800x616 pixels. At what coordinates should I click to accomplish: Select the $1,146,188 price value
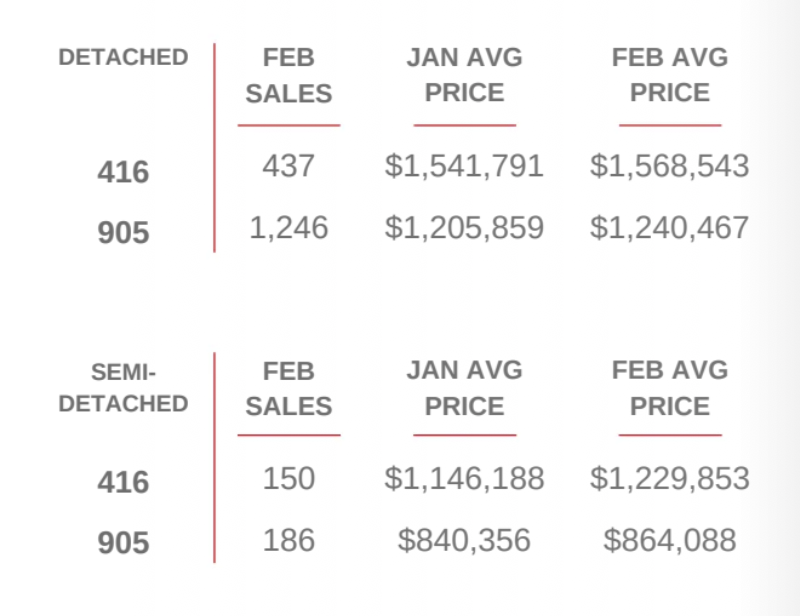click(464, 478)
